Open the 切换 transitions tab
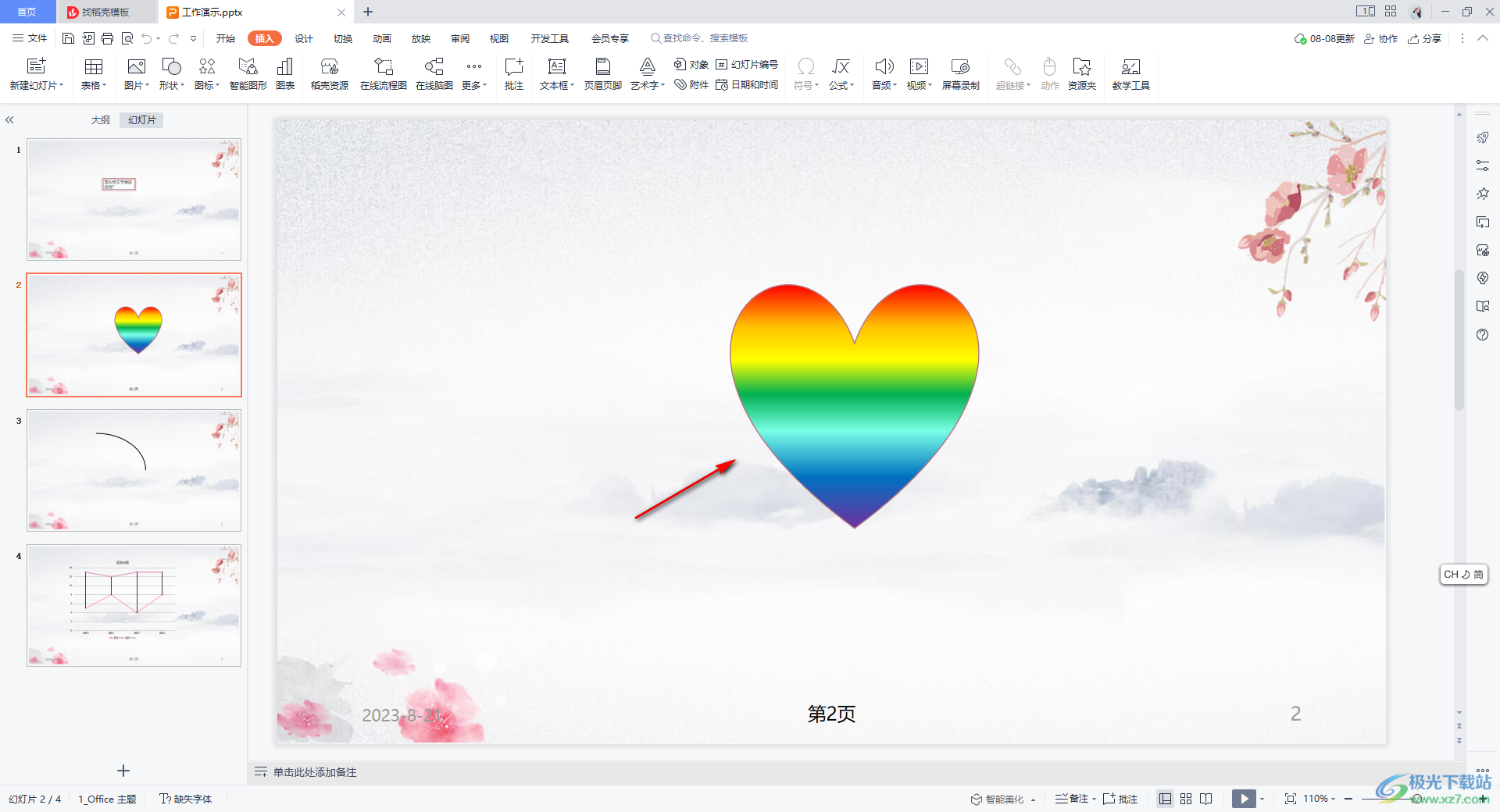This screenshot has width=1500, height=812. point(343,38)
